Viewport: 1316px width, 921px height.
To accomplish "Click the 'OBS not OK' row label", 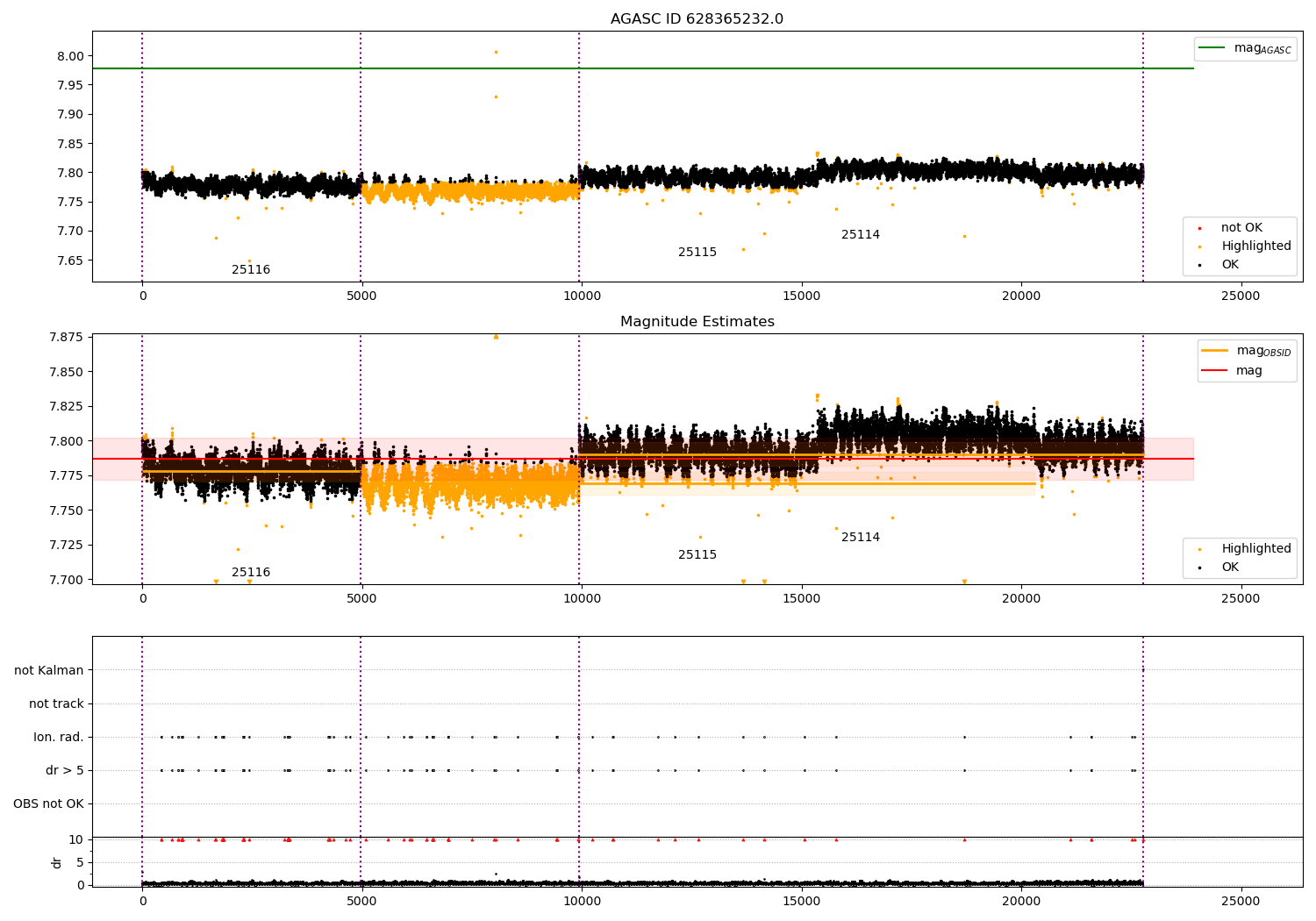I will click(49, 803).
